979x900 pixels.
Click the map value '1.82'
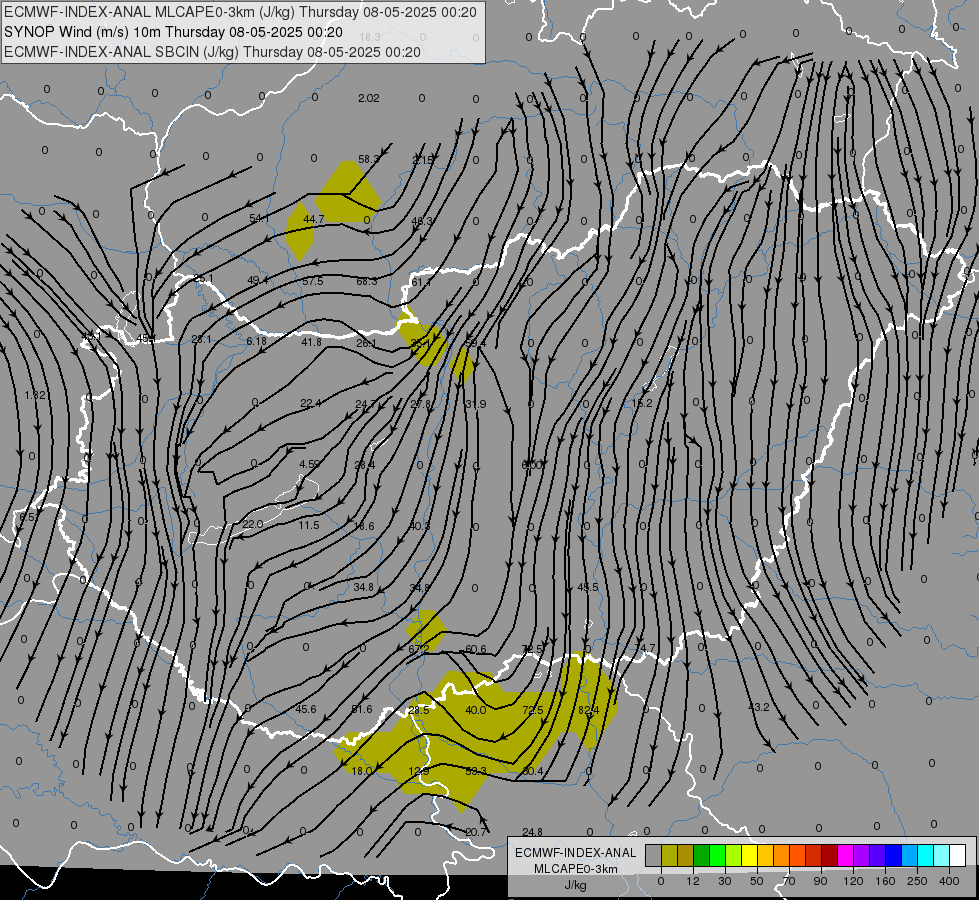pyautogui.click(x=35, y=395)
